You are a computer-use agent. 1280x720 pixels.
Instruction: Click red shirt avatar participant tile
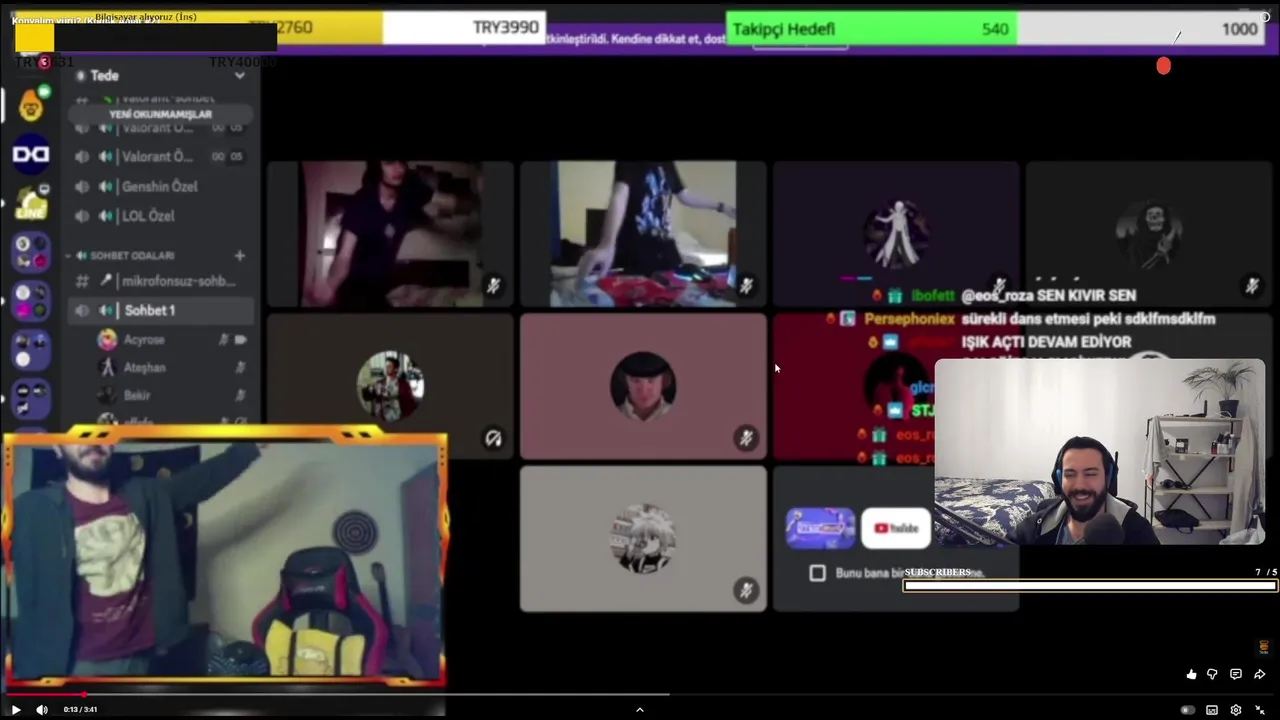point(391,386)
